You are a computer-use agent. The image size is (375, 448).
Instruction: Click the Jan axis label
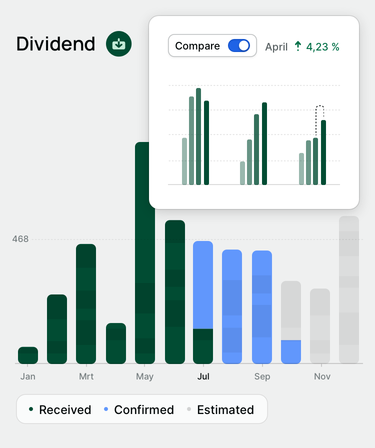28,376
